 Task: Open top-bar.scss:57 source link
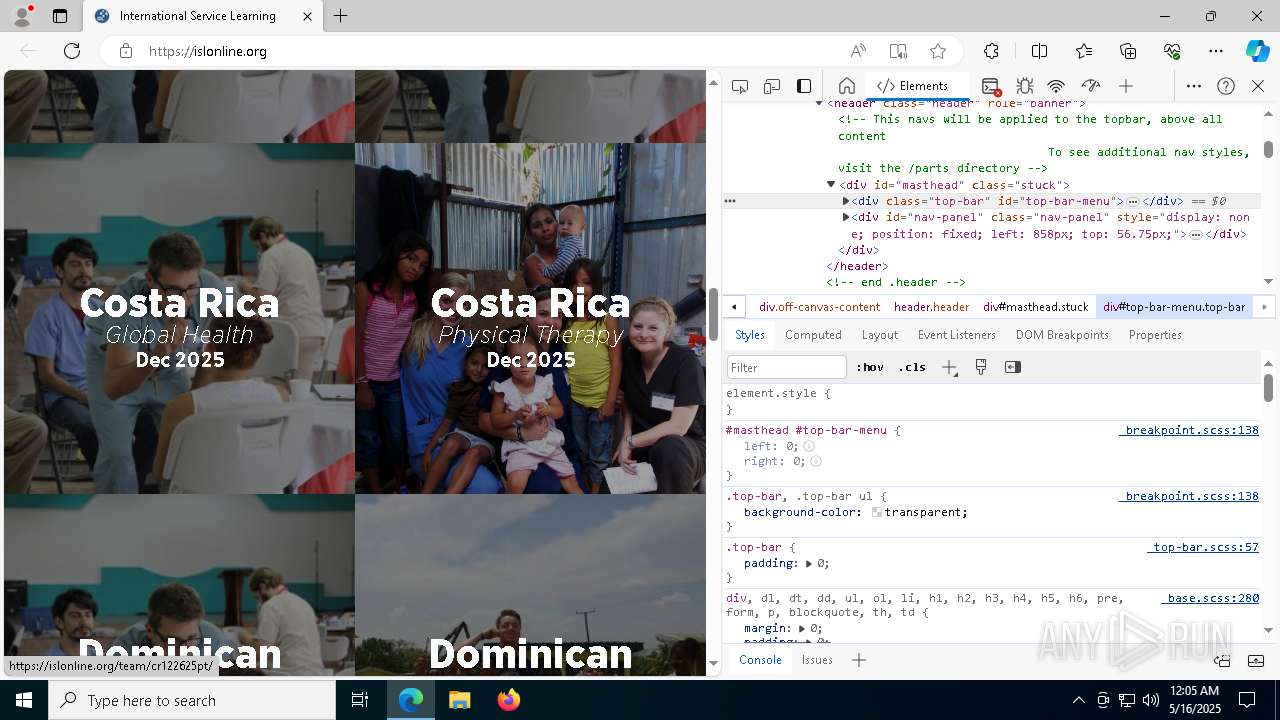[x=1203, y=547]
